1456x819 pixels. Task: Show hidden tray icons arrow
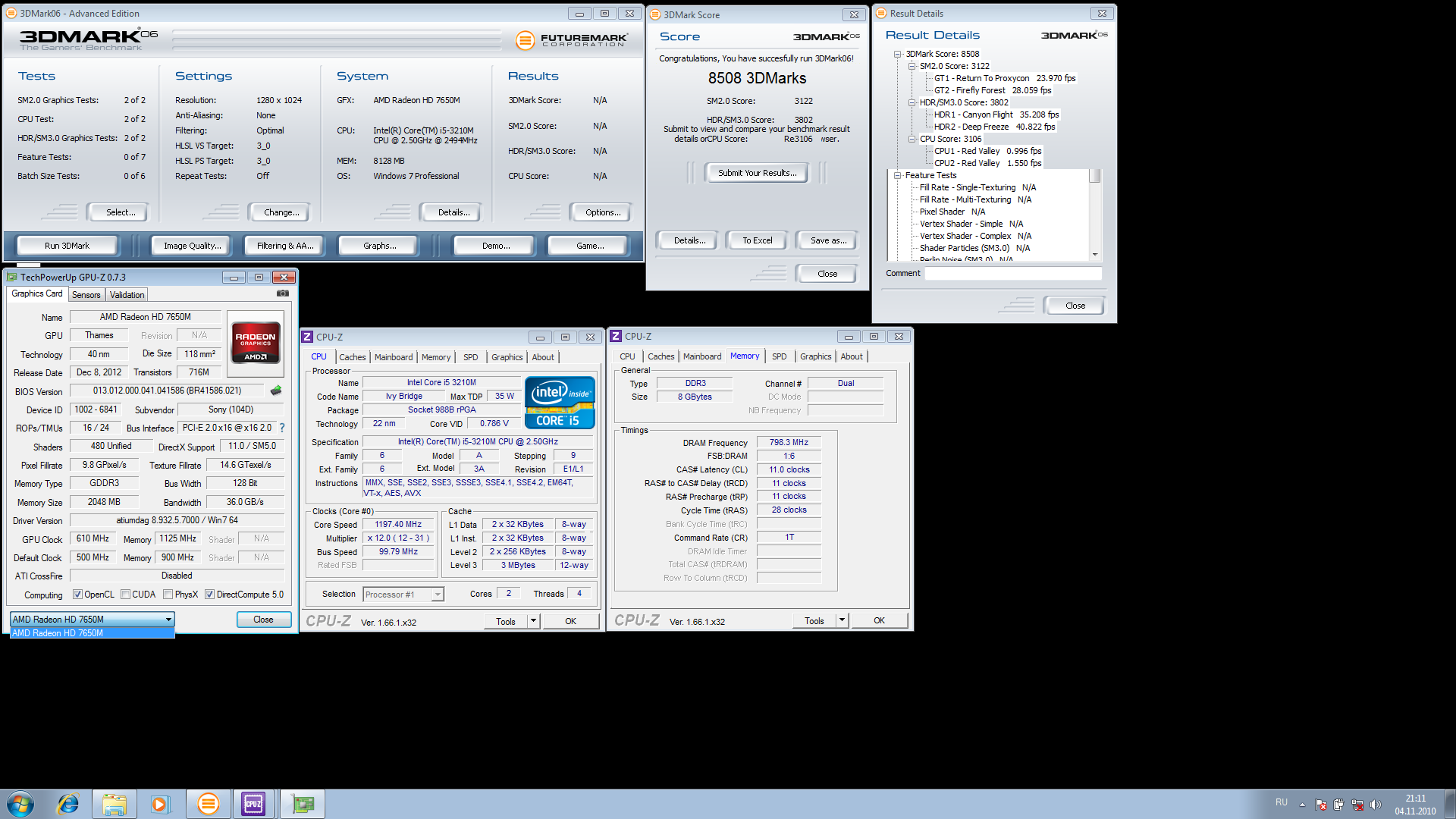(x=1302, y=805)
